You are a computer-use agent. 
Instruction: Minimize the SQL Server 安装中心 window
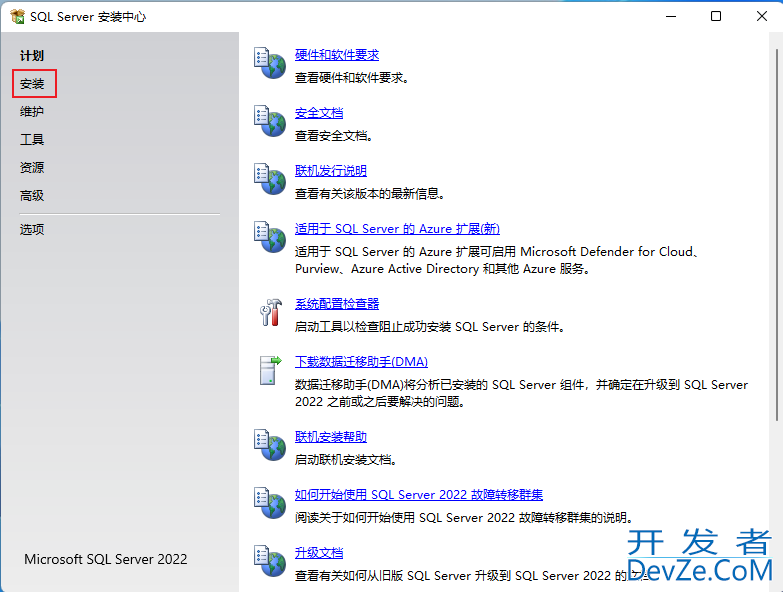pyautogui.click(x=671, y=16)
